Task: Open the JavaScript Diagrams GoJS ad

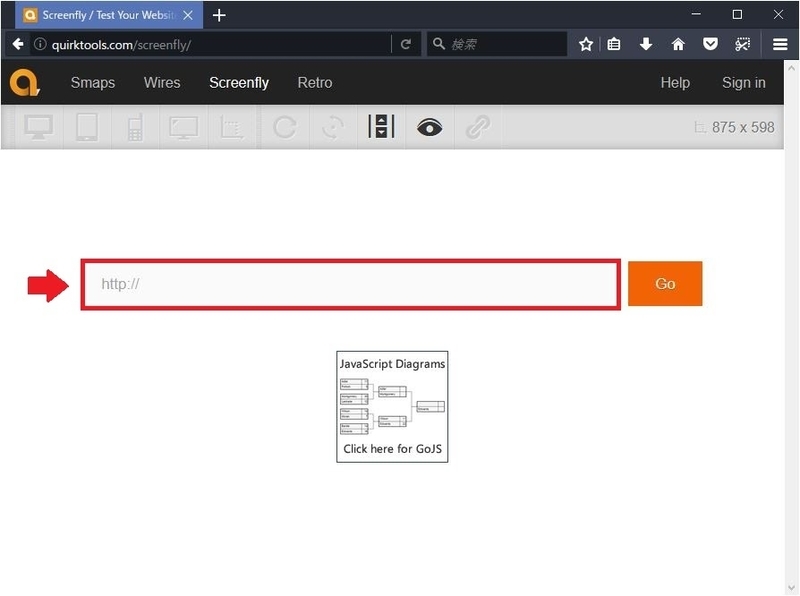Action: (x=392, y=407)
